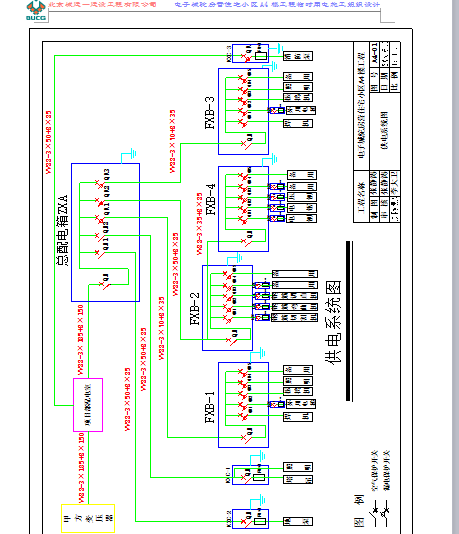Click the blue header project title text
This screenshot has height=534, width=459.
tap(277, 5)
